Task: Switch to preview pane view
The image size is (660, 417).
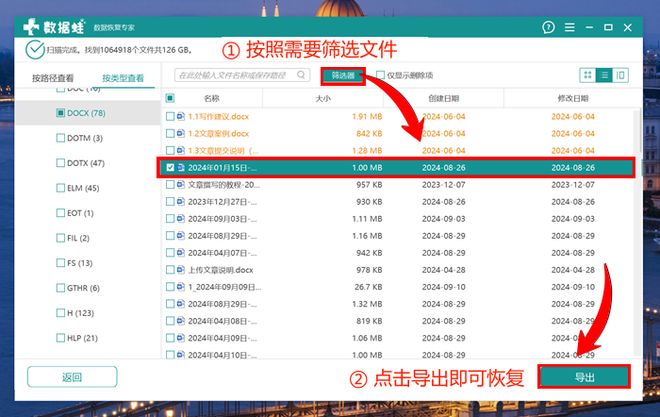Action: 620,75
